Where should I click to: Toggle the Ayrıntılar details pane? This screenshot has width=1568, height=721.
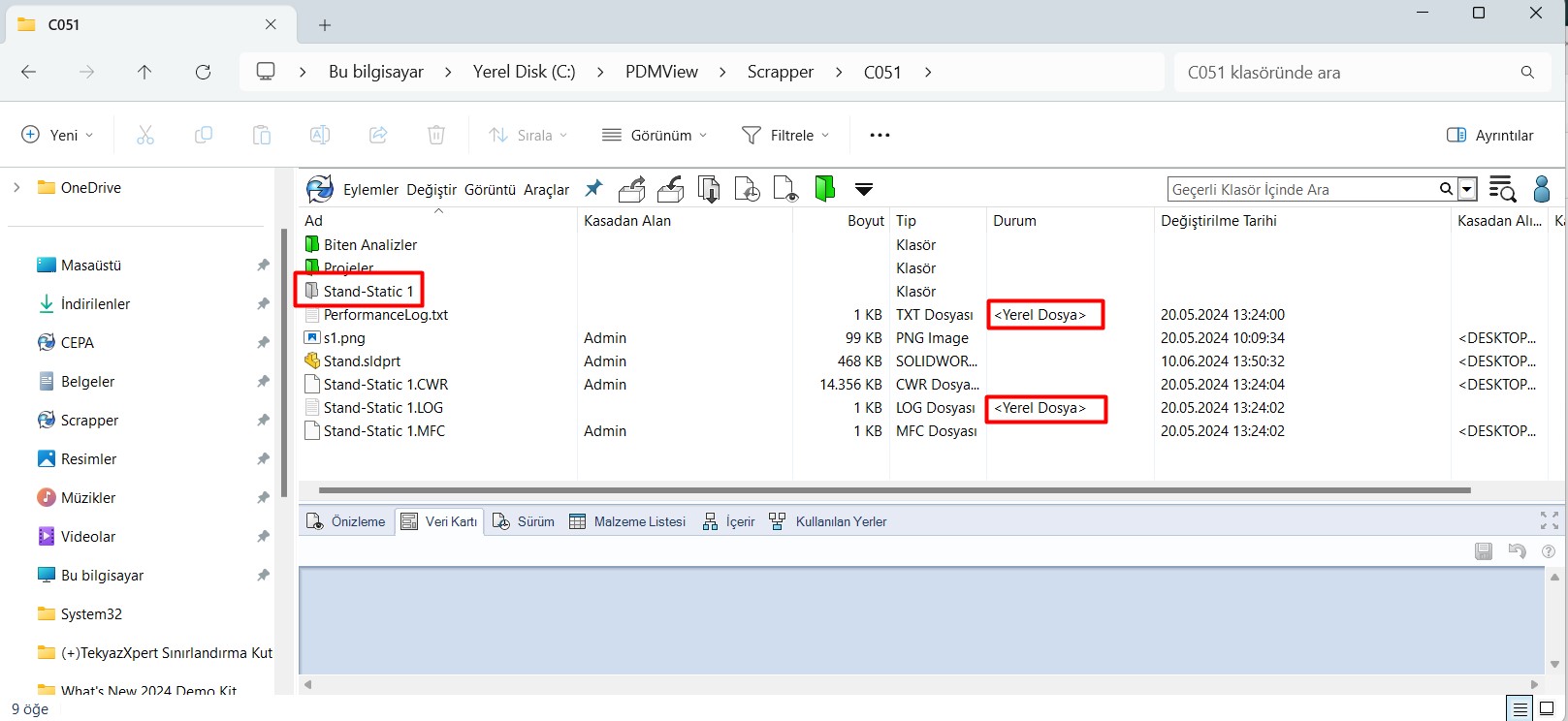(1489, 135)
